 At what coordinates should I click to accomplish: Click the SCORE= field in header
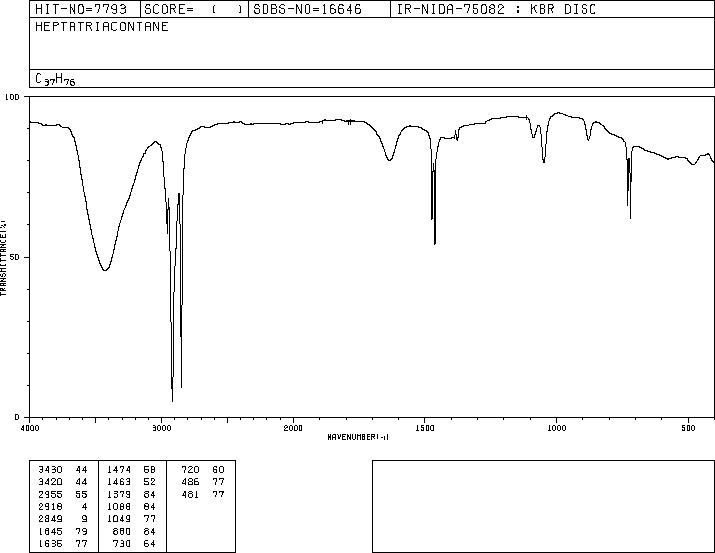(194, 9)
